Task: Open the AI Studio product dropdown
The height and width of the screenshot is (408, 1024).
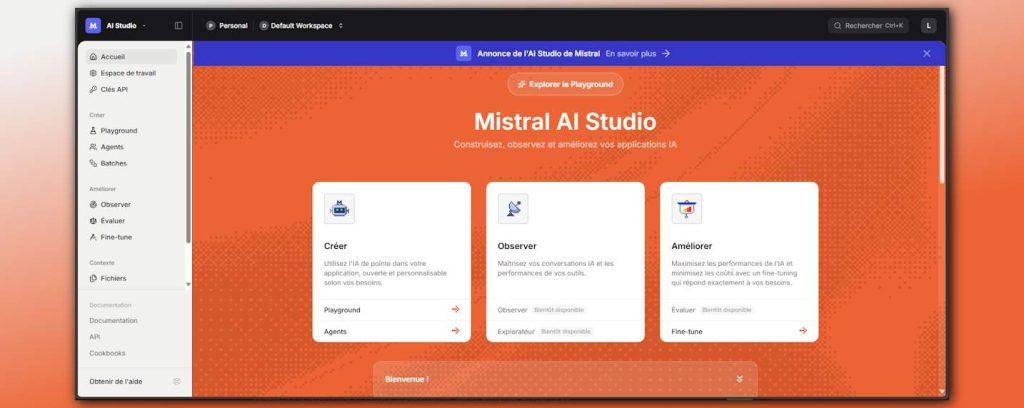Action: [x=126, y=25]
